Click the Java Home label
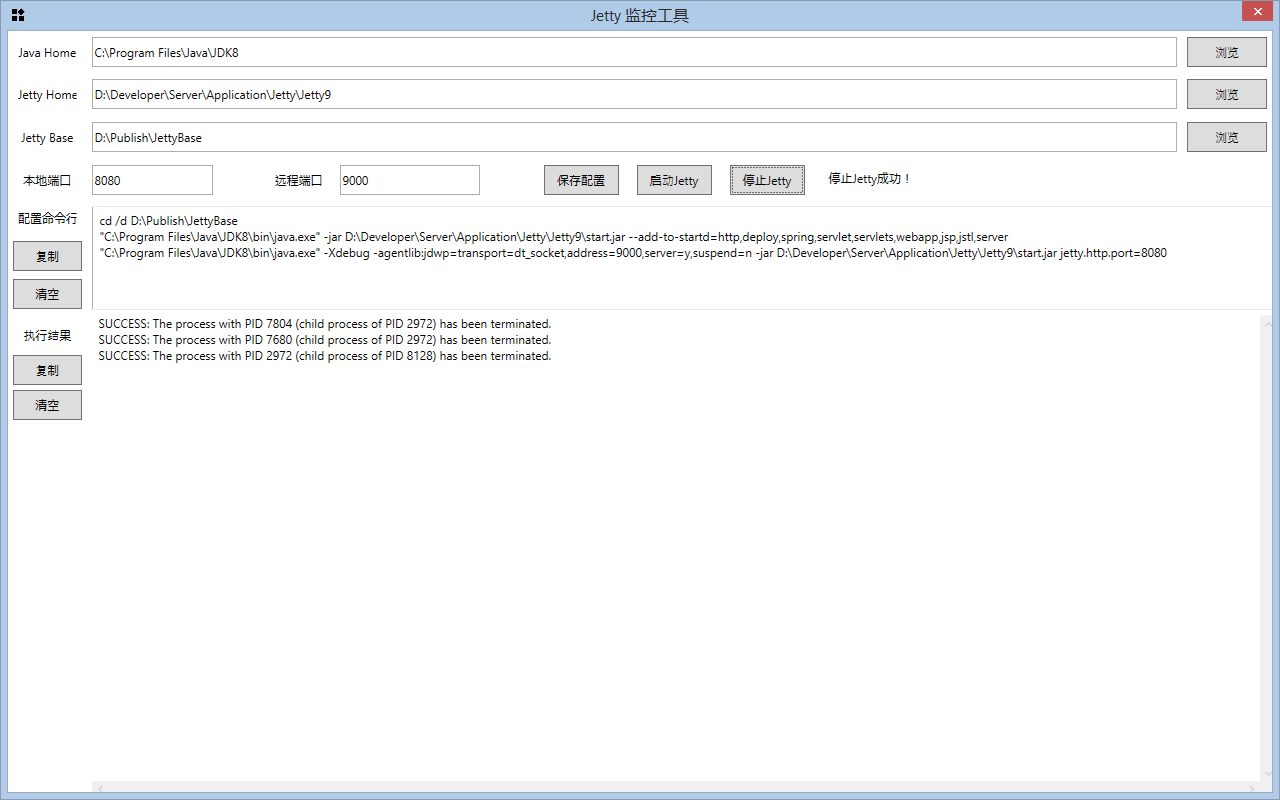Screen dimensions: 1280x800 [47, 53]
